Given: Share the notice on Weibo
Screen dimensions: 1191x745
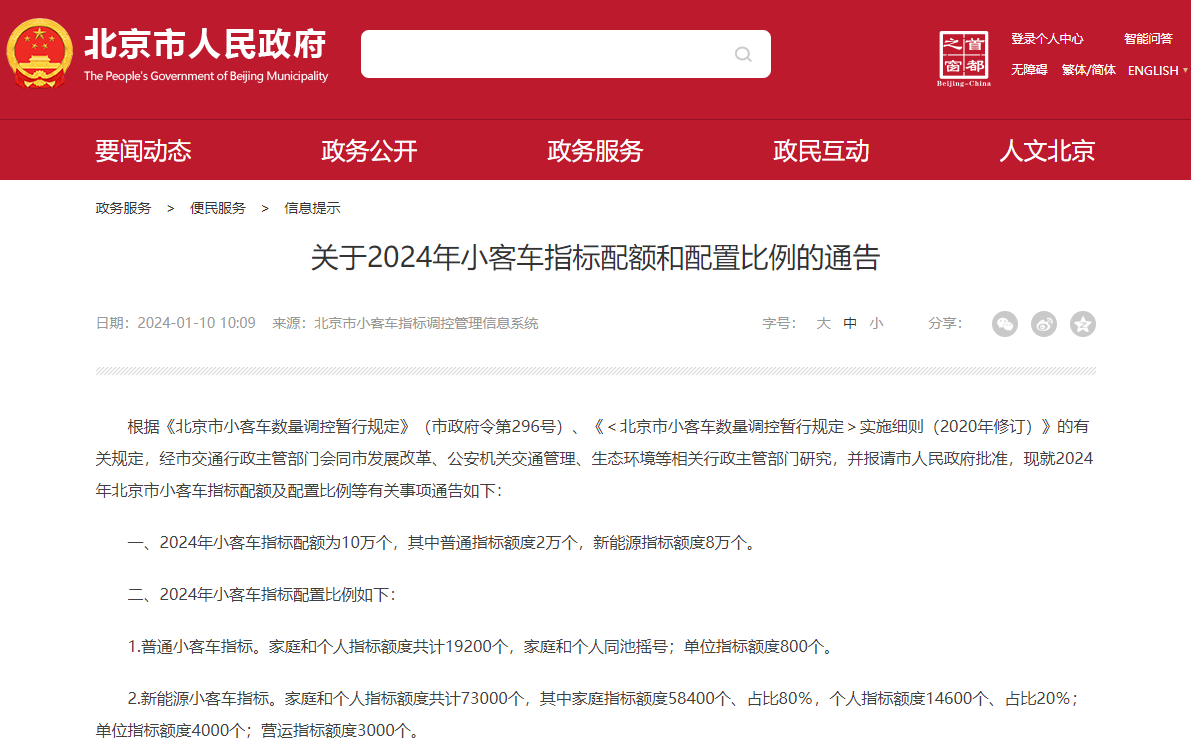Looking at the screenshot, I should (x=1043, y=324).
